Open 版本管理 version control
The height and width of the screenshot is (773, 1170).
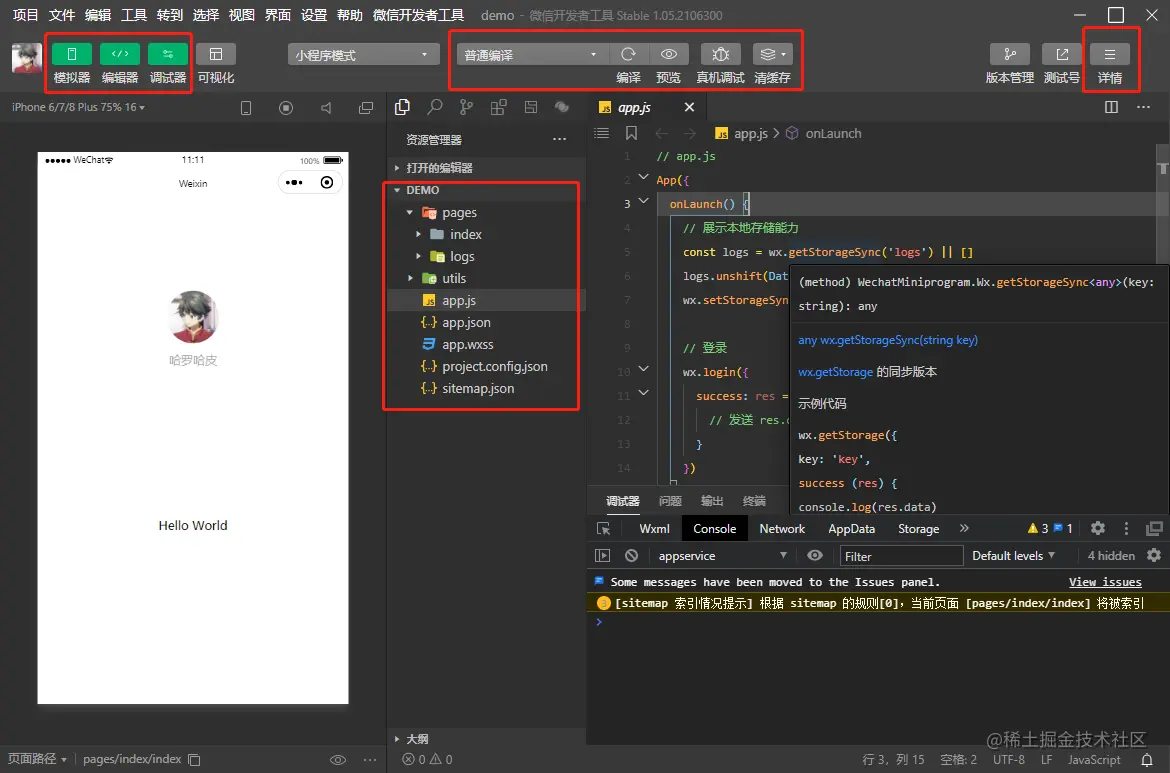pos(1010,54)
